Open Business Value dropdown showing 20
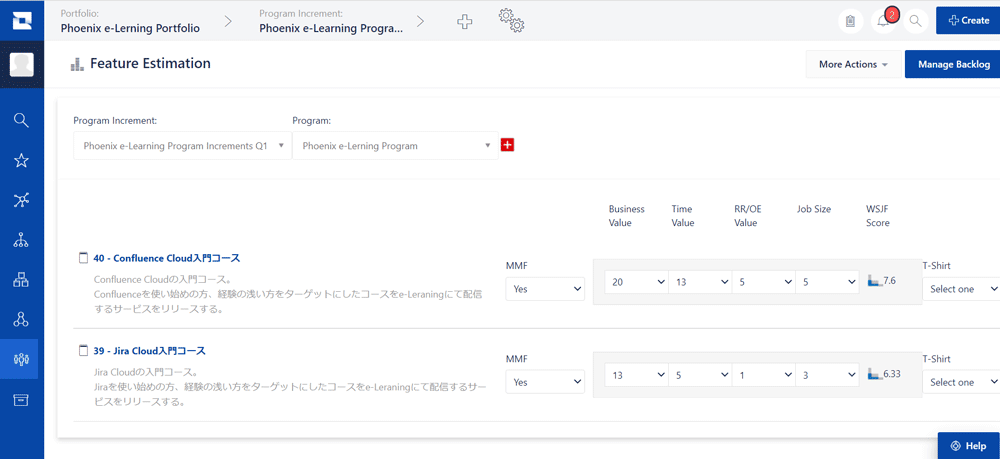Screen dimensions: 1000x459 636,282
